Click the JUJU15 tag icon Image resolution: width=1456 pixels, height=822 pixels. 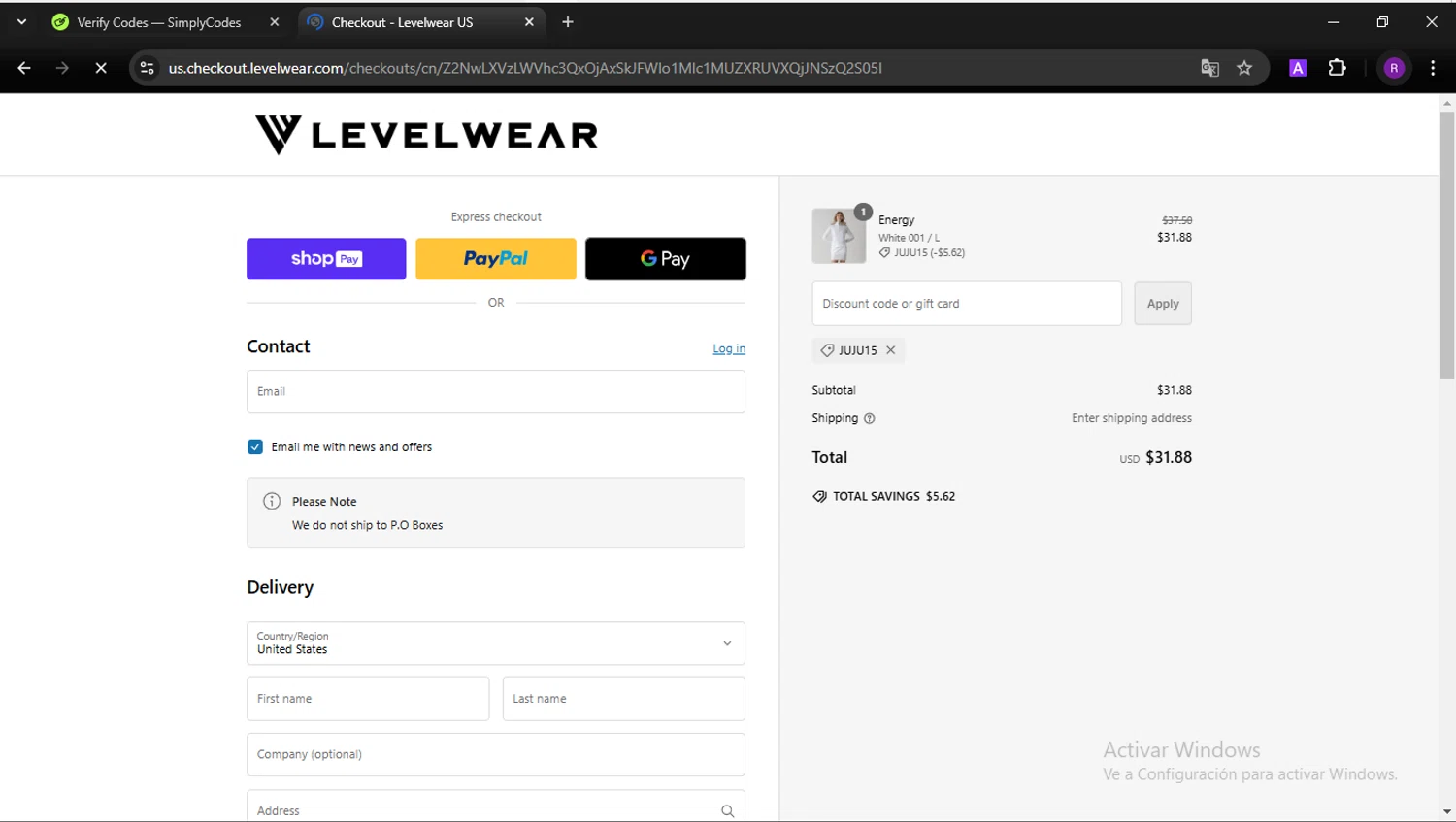point(828,350)
